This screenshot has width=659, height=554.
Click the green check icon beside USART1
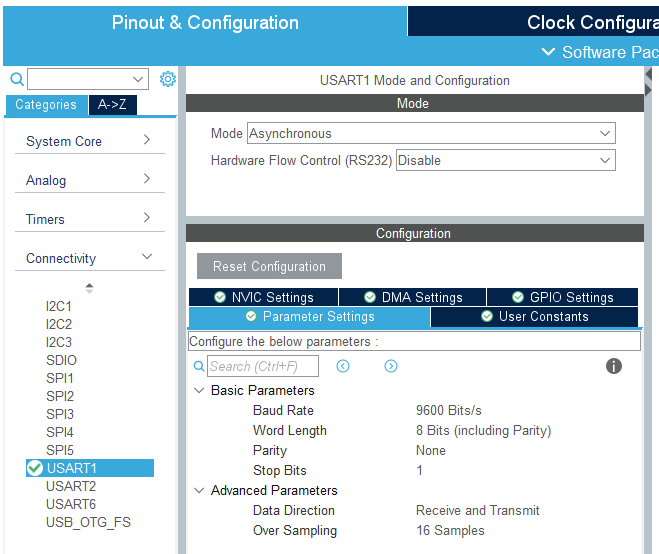pyautogui.click(x=34, y=468)
